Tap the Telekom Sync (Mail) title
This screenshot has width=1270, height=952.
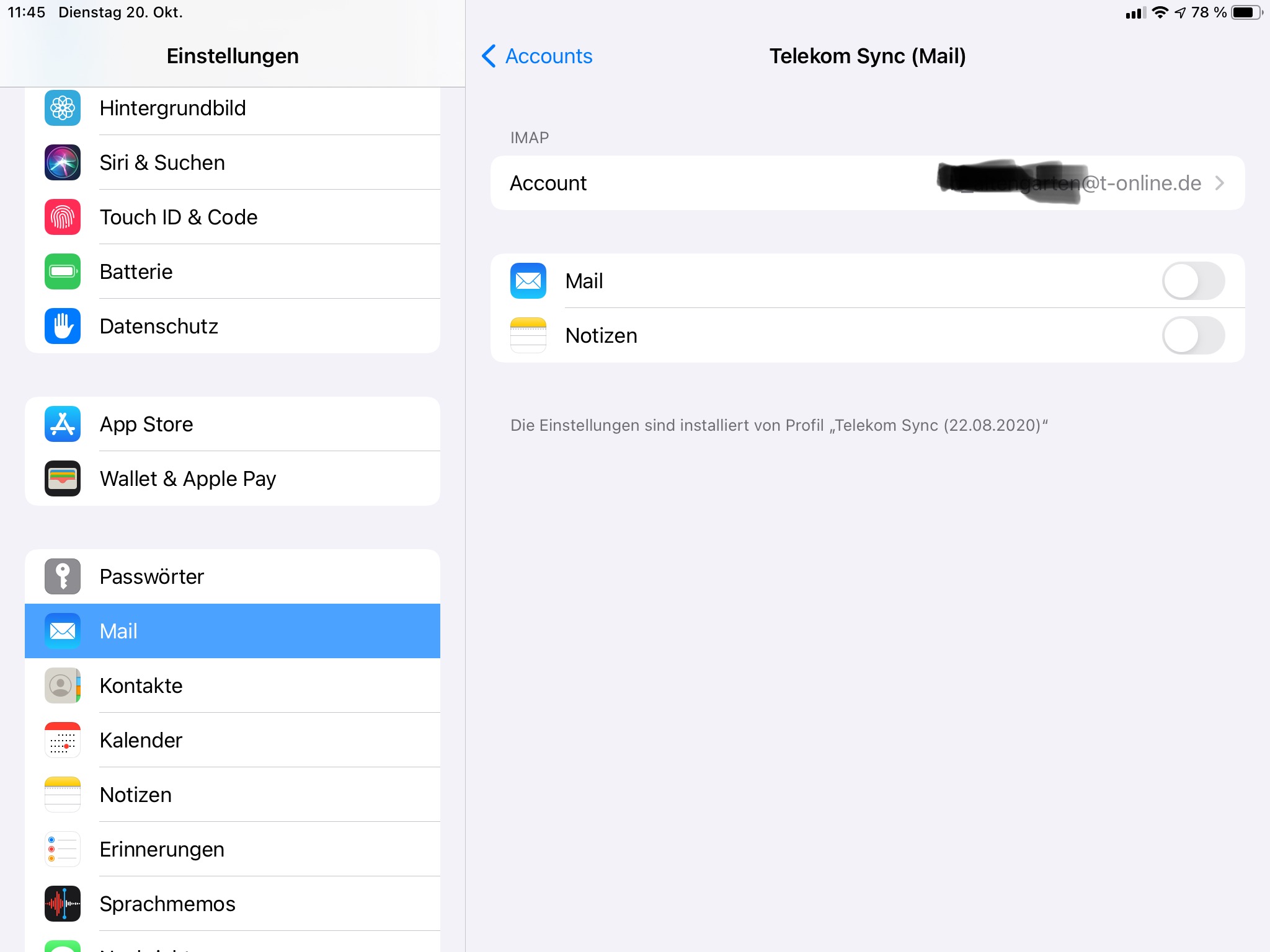[868, 56]
